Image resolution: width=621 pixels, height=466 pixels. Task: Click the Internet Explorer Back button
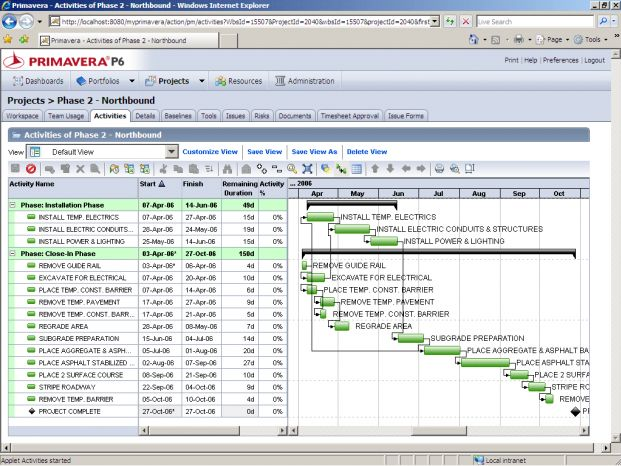click(10, 21)
